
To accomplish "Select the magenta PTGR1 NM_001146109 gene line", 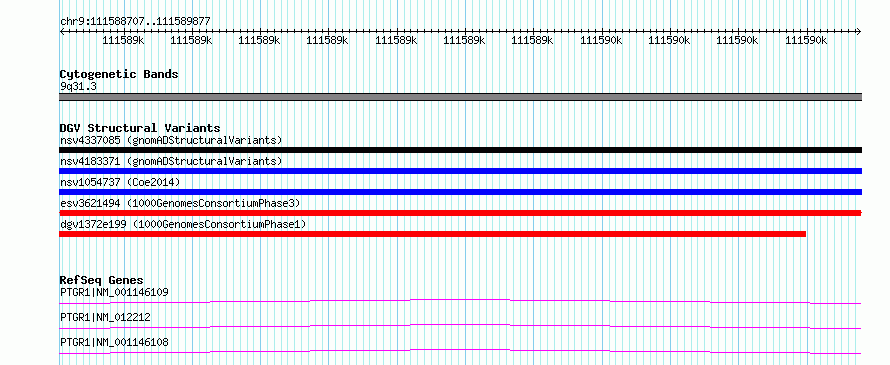I will [460, 301].
